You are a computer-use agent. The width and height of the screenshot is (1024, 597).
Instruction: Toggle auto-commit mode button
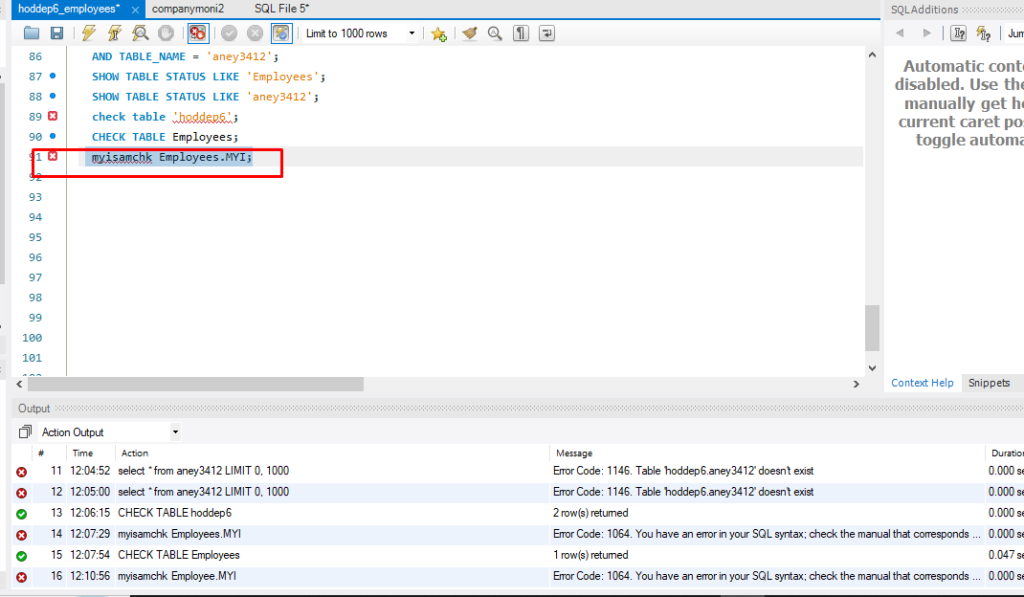pyautogui.click(x=281, y=33)
